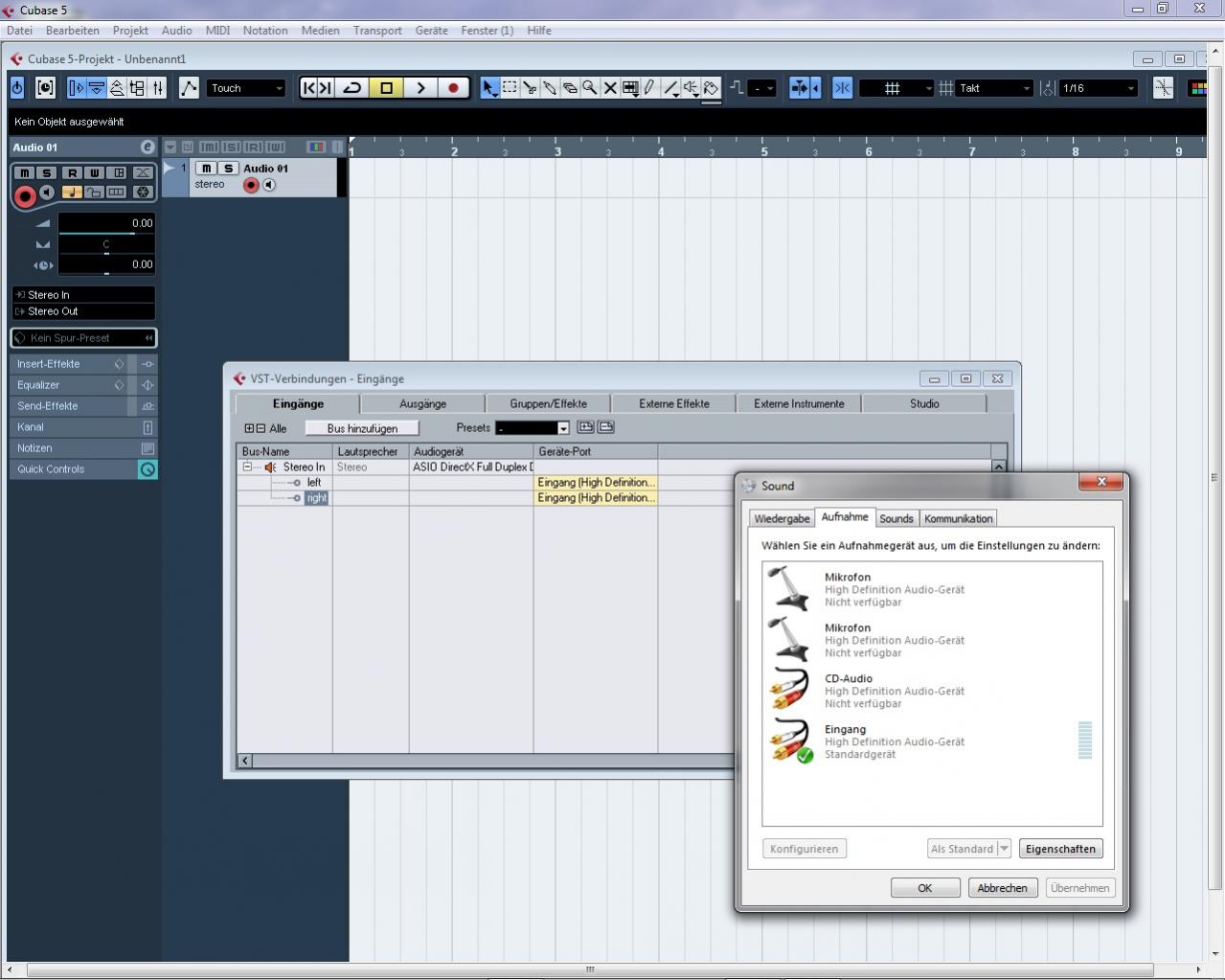The width and height of the screenshot is (1225, 980).
Task: Click the Snap to Zero Crossing icon
Action: [x=1164, y=88]
